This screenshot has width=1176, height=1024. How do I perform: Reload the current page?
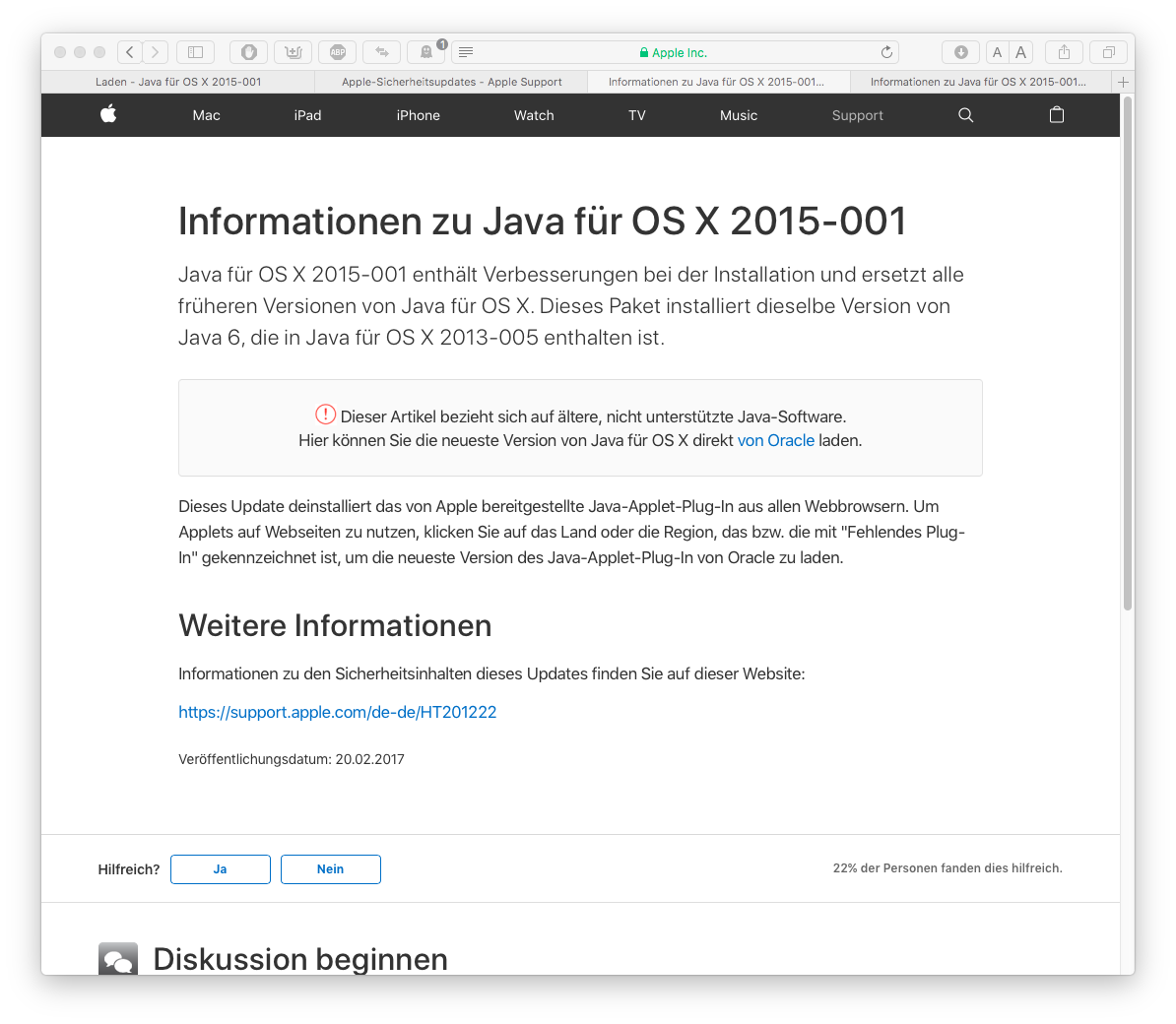886,52
